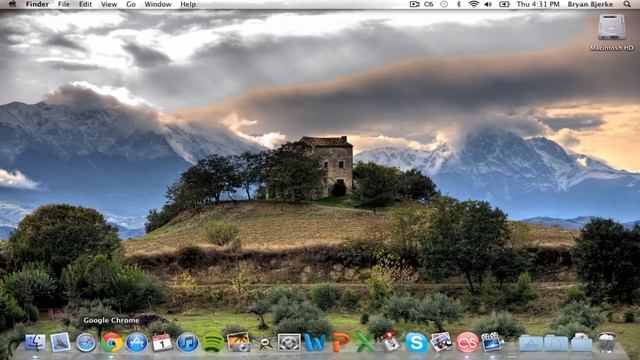Open Finder from the Dock
This screenshot has width=640, height=360.
click(x=36, y=342)
